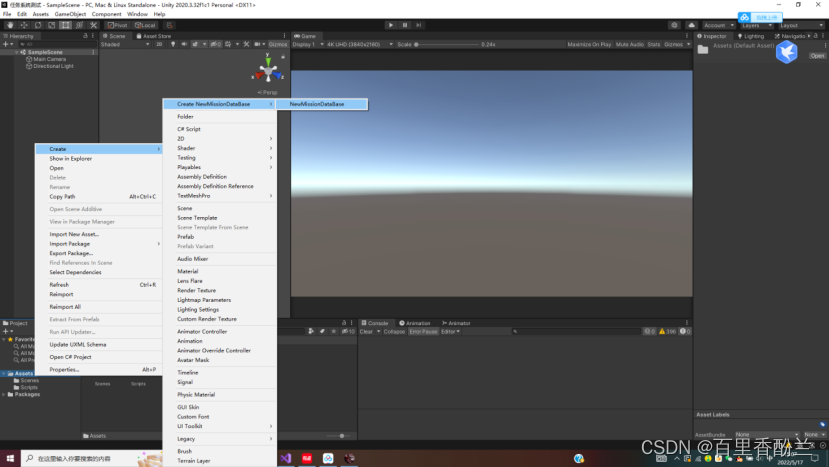Choose NewMissionDataBase from the submenu
The image size is (829, 467).
click(x=317, y=104)
